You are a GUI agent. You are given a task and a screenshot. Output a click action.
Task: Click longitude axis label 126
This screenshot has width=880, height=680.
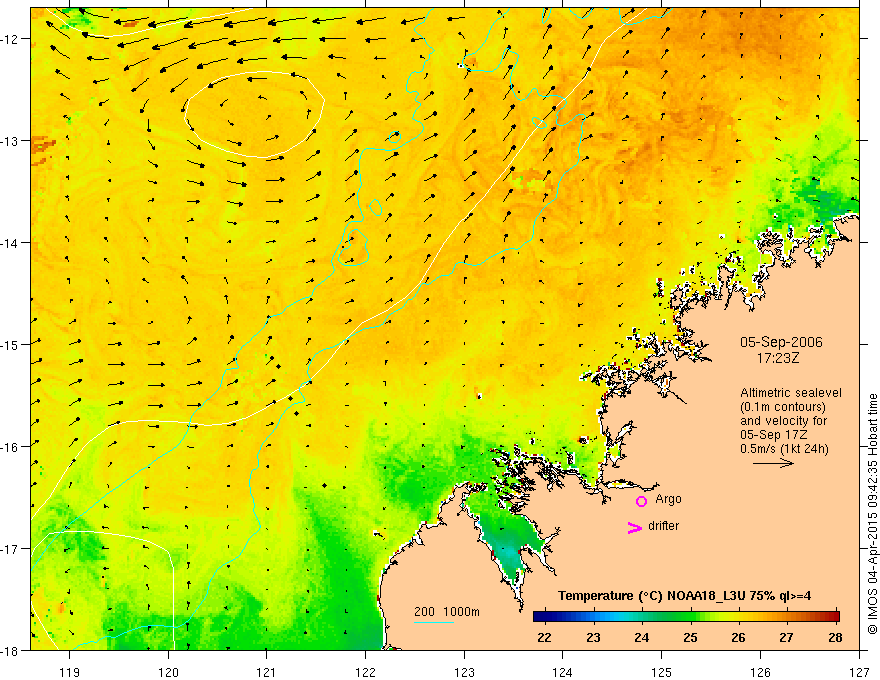tap(760, 672)
